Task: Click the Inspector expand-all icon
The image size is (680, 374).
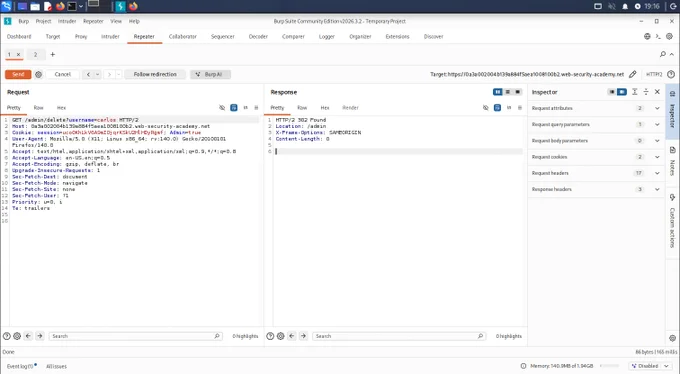Action: point(634,92)
